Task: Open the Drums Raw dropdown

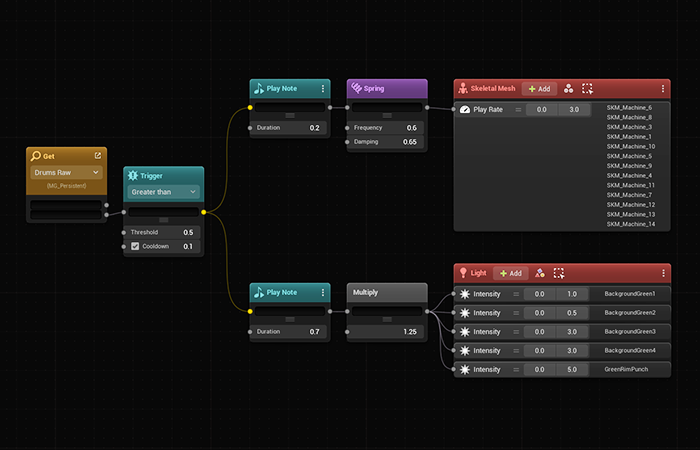Action: click(67, 172)
